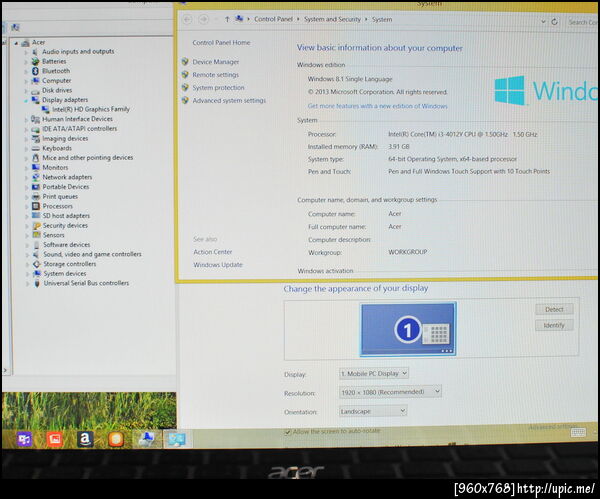This screenshot has height=499, width=600.
Task: Collapse the Display adapters tree node
Action: point(26,101)
